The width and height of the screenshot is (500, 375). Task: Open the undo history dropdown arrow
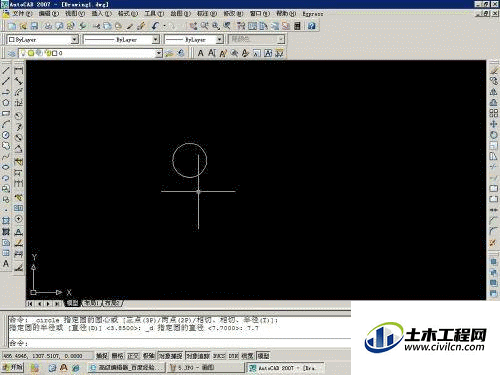pyautogui.click(x=165, y=26)
